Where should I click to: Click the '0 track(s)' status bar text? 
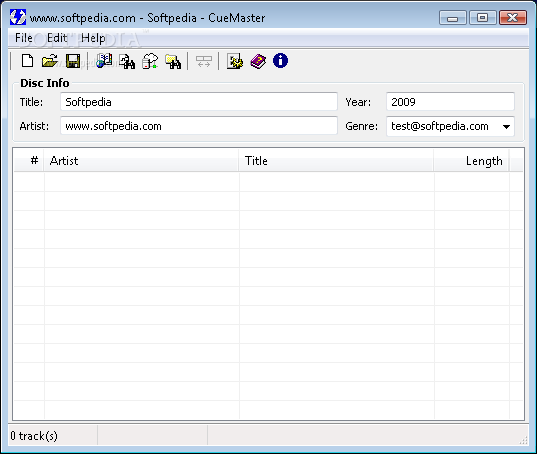pos(34,436)
